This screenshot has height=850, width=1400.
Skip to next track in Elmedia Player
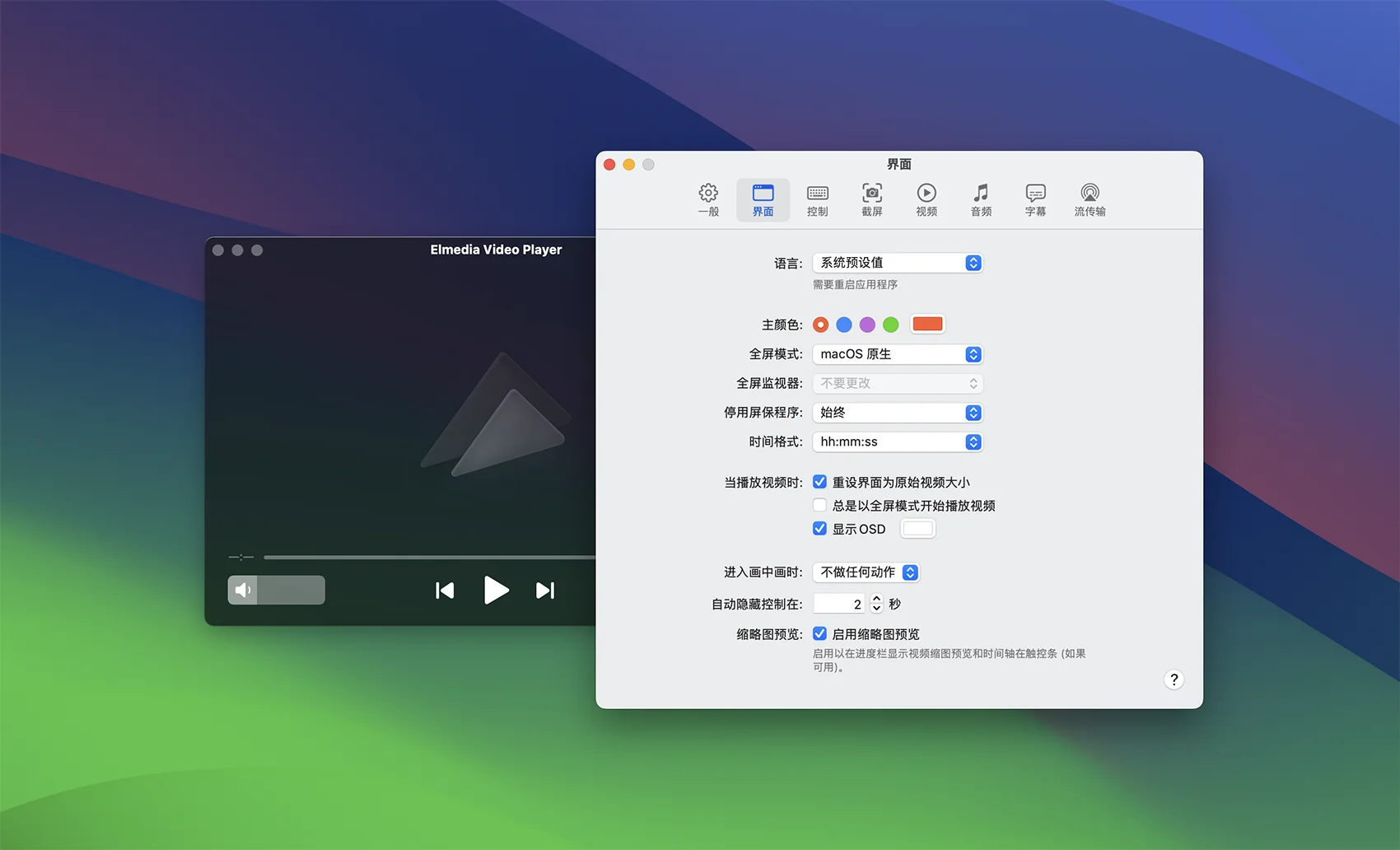click(x=545, y=590)
